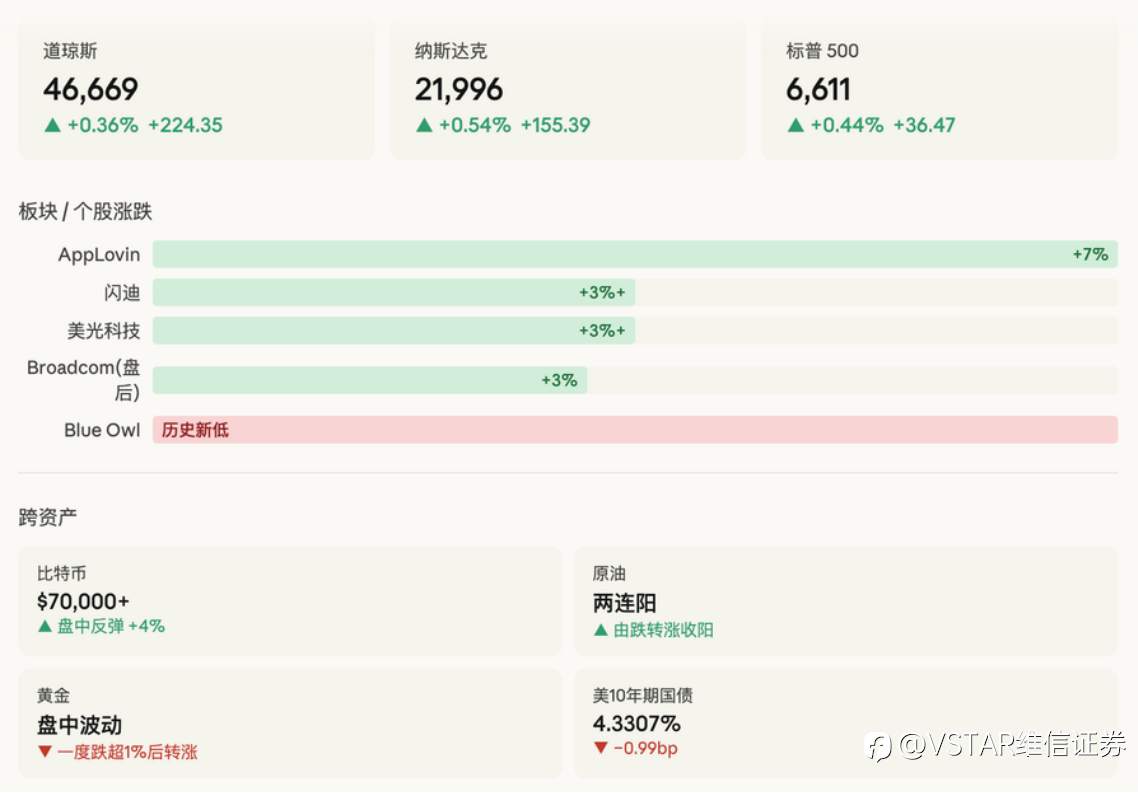Click the green triangle beside 由跌转涨收阳

coord(600,630)
